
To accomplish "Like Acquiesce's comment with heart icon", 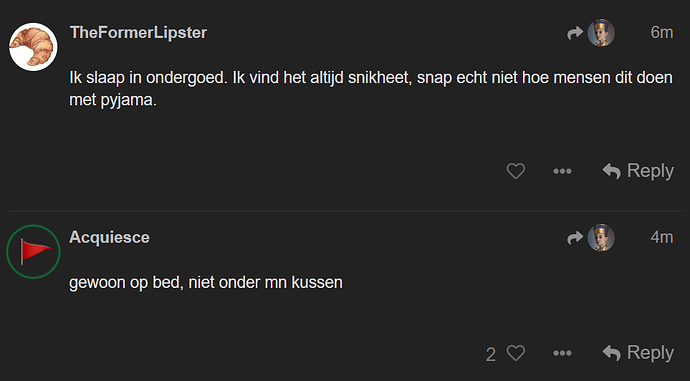I will pos(515,353).
